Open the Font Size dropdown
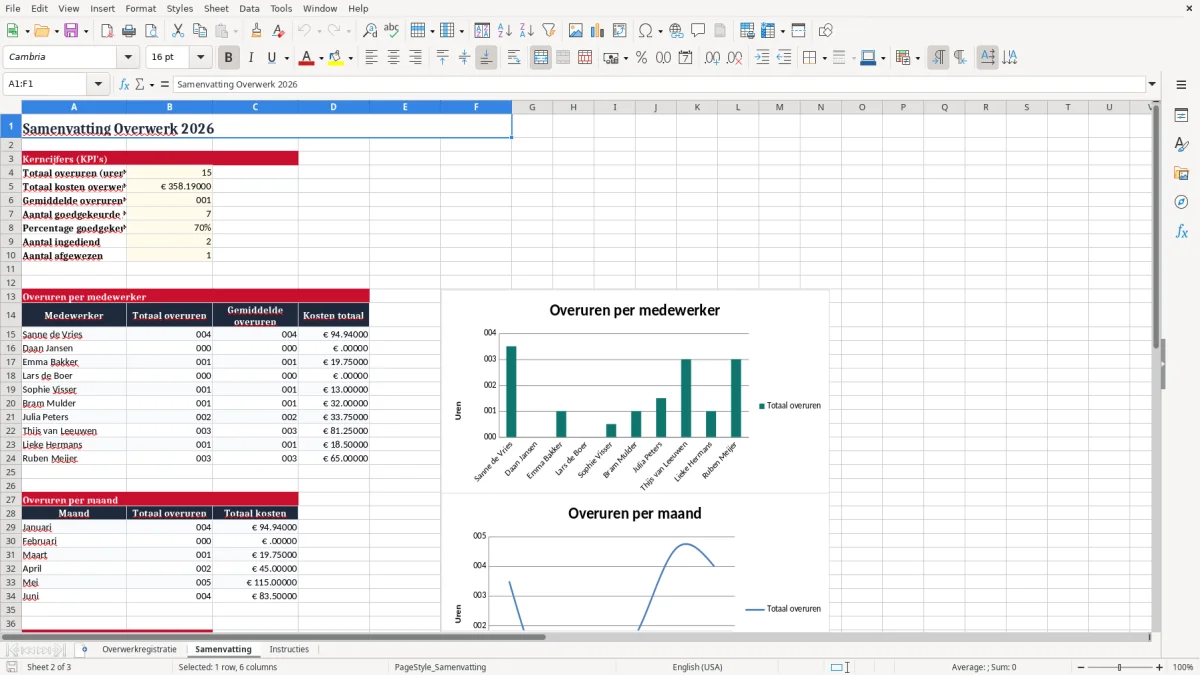 coord(201,58)
